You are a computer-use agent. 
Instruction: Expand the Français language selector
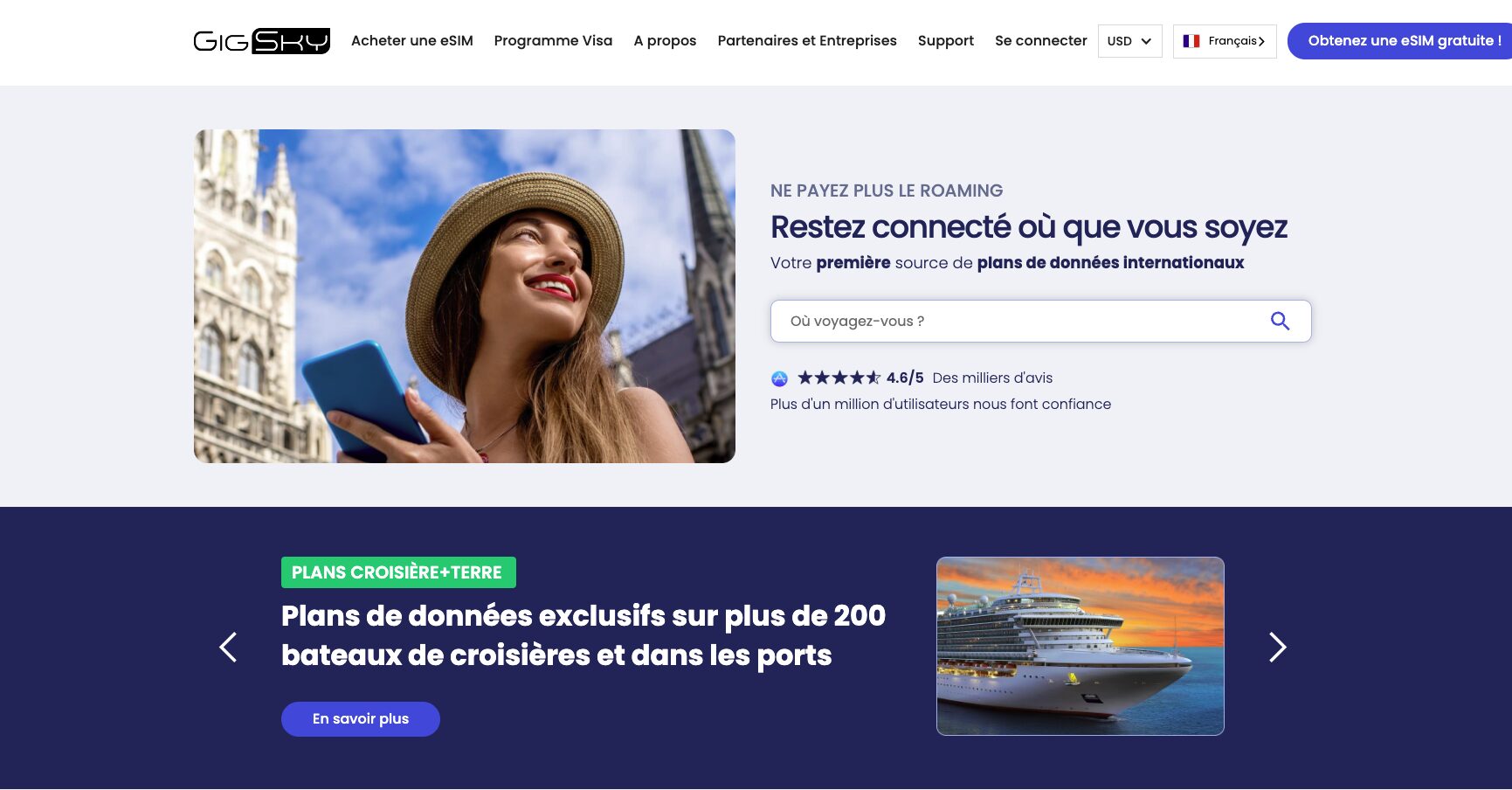pos(1225,41)
